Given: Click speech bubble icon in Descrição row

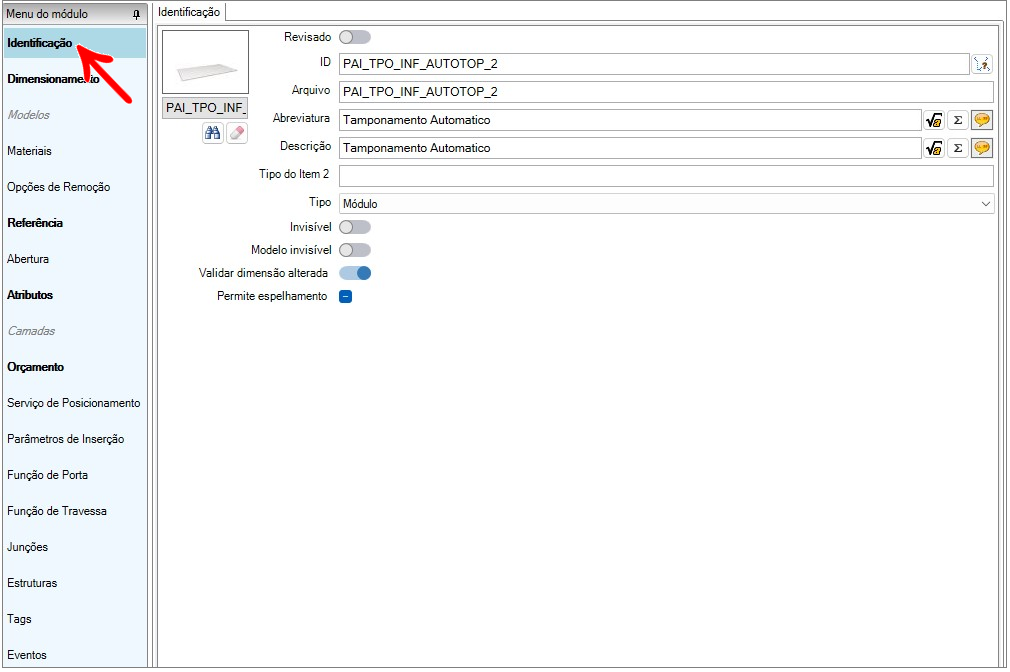Looking at the screenshot, I should pyautogui.click(x=982, y=148).
